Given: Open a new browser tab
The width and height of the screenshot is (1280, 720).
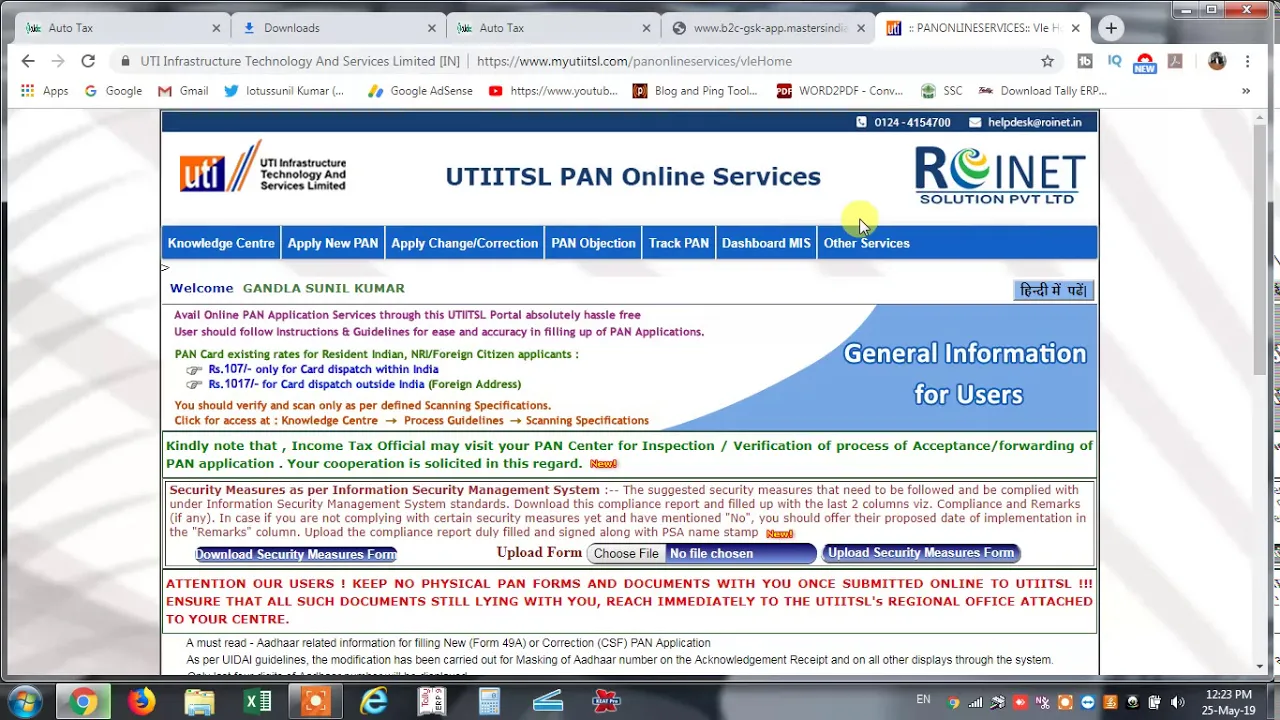Looking at the screenshot, I should click(x=1111, y=28).
